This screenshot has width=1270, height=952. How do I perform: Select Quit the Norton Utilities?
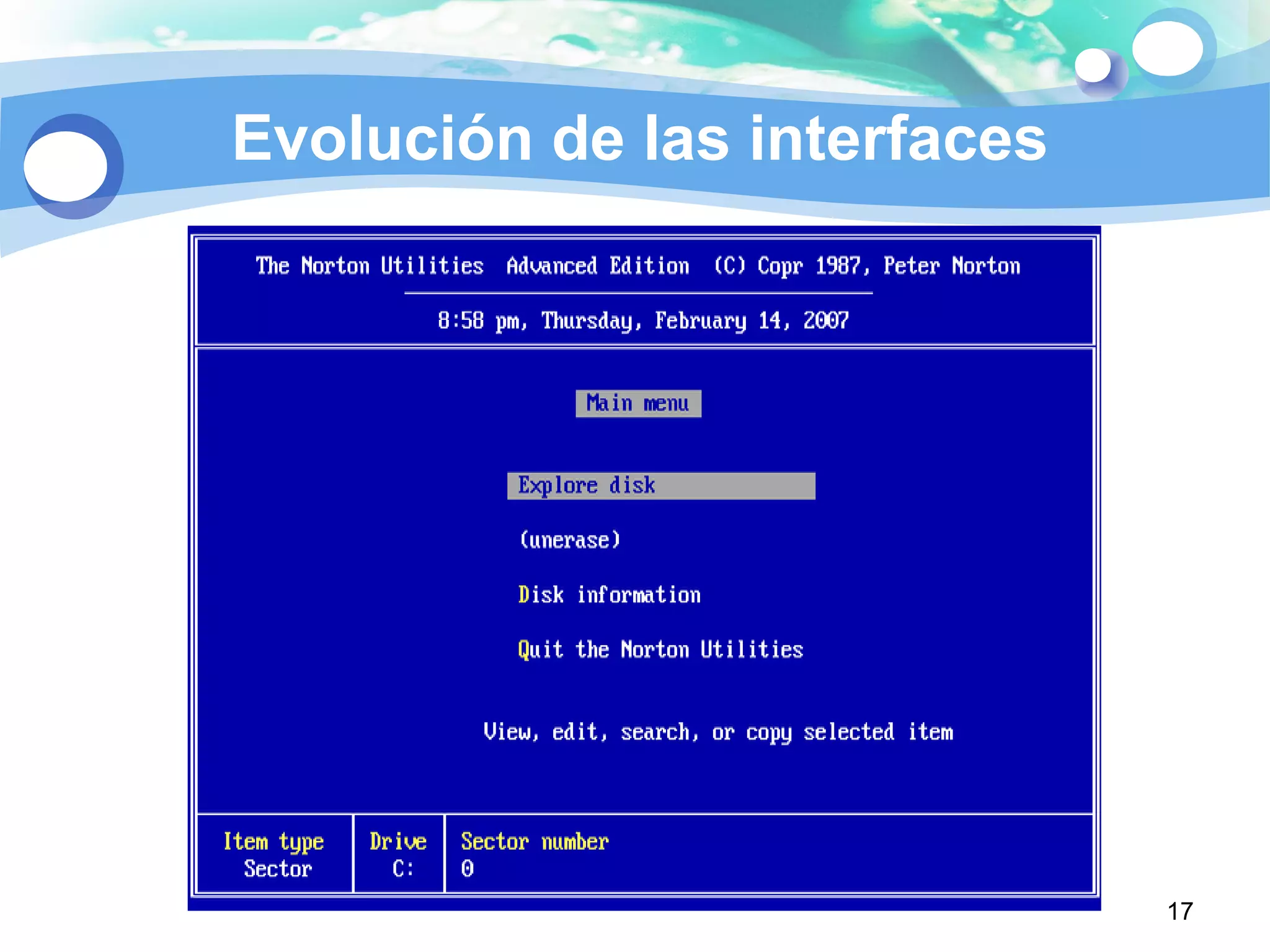[660, 650]
